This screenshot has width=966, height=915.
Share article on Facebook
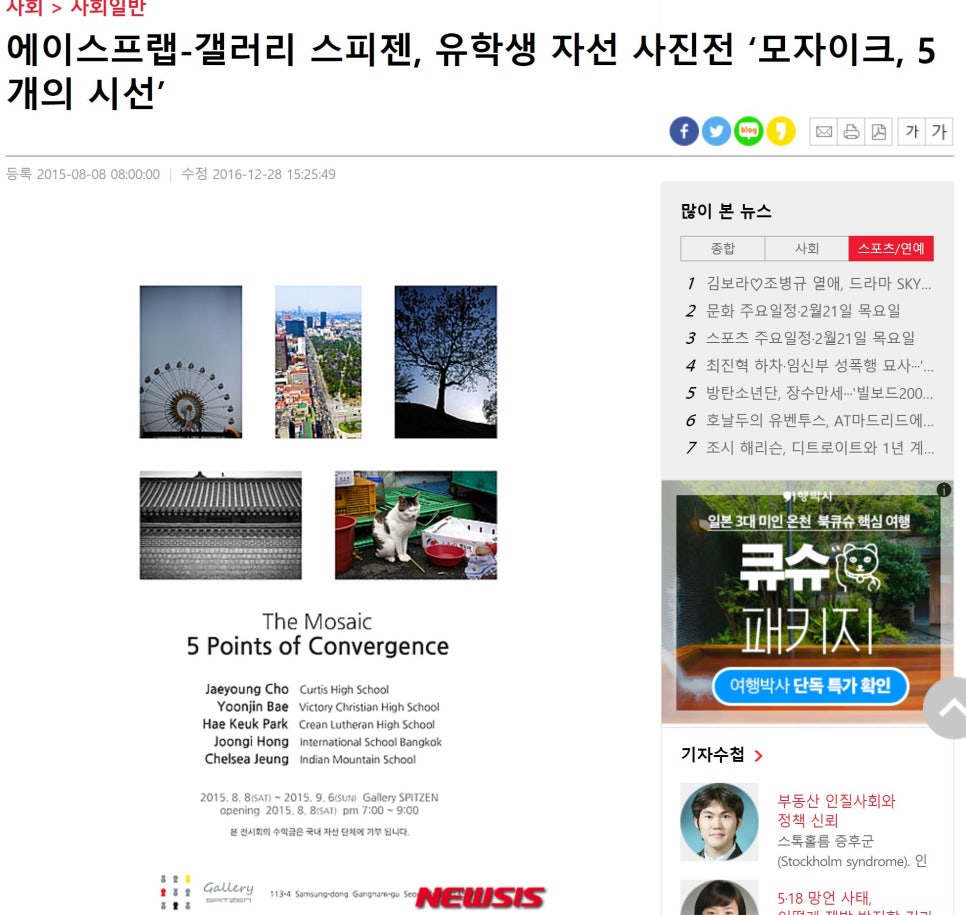pyautogui.click(x=684, y=131)
